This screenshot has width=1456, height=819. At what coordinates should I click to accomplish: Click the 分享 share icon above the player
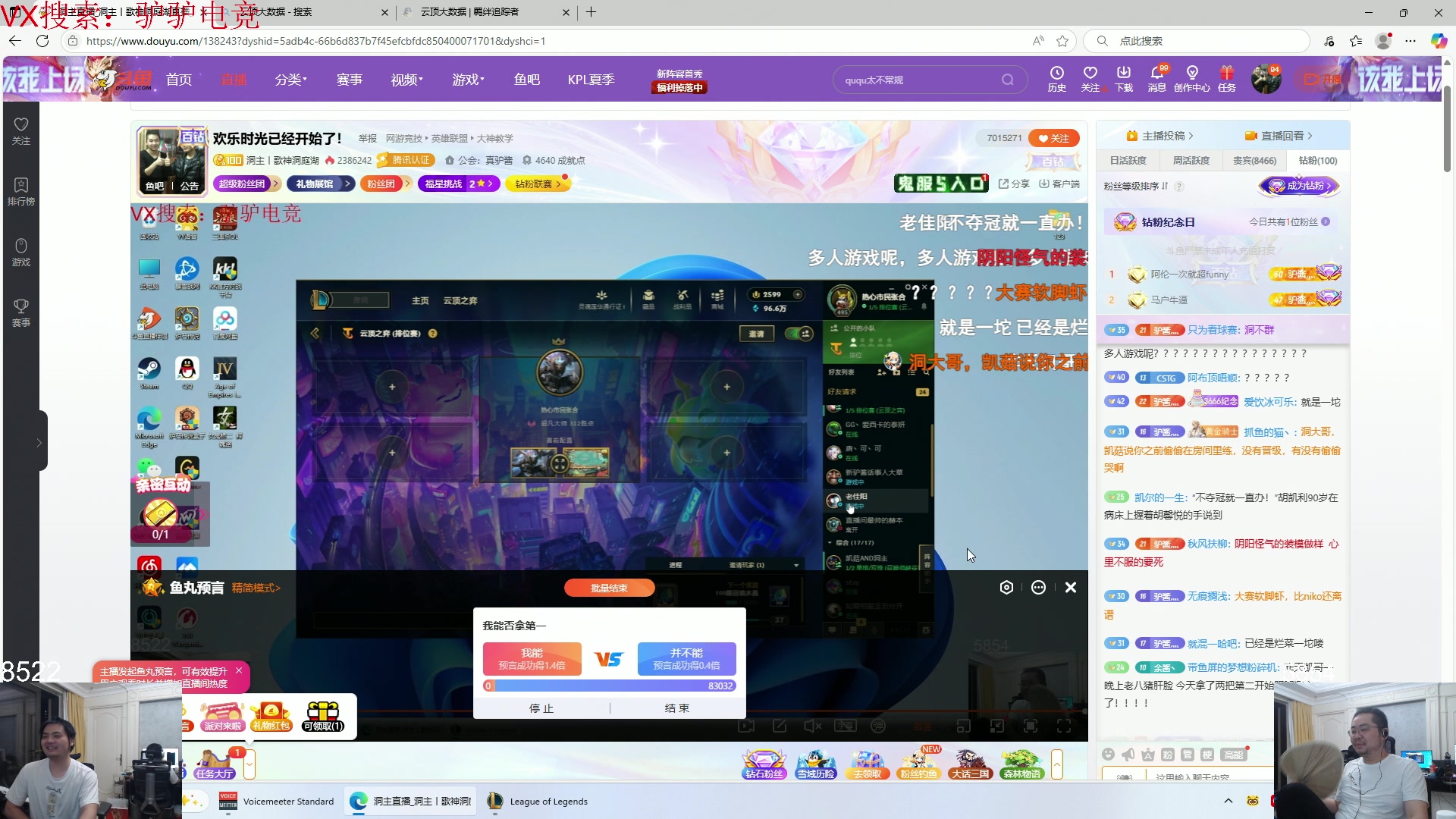(1014, 184)
